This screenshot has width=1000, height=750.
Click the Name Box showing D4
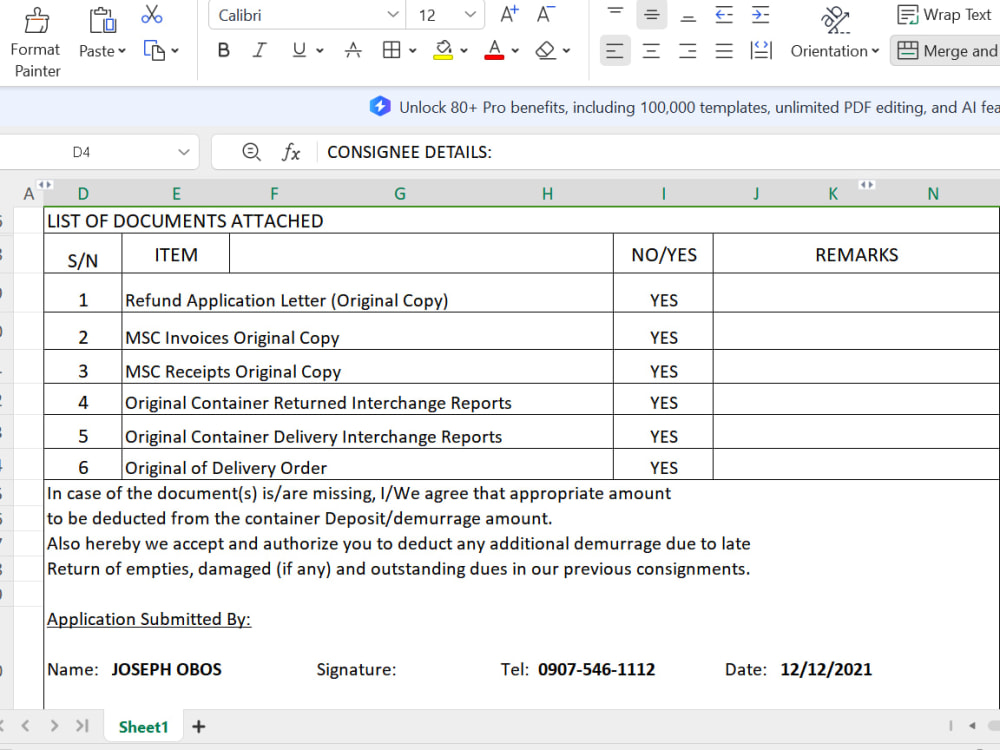(x=81, y=152)
